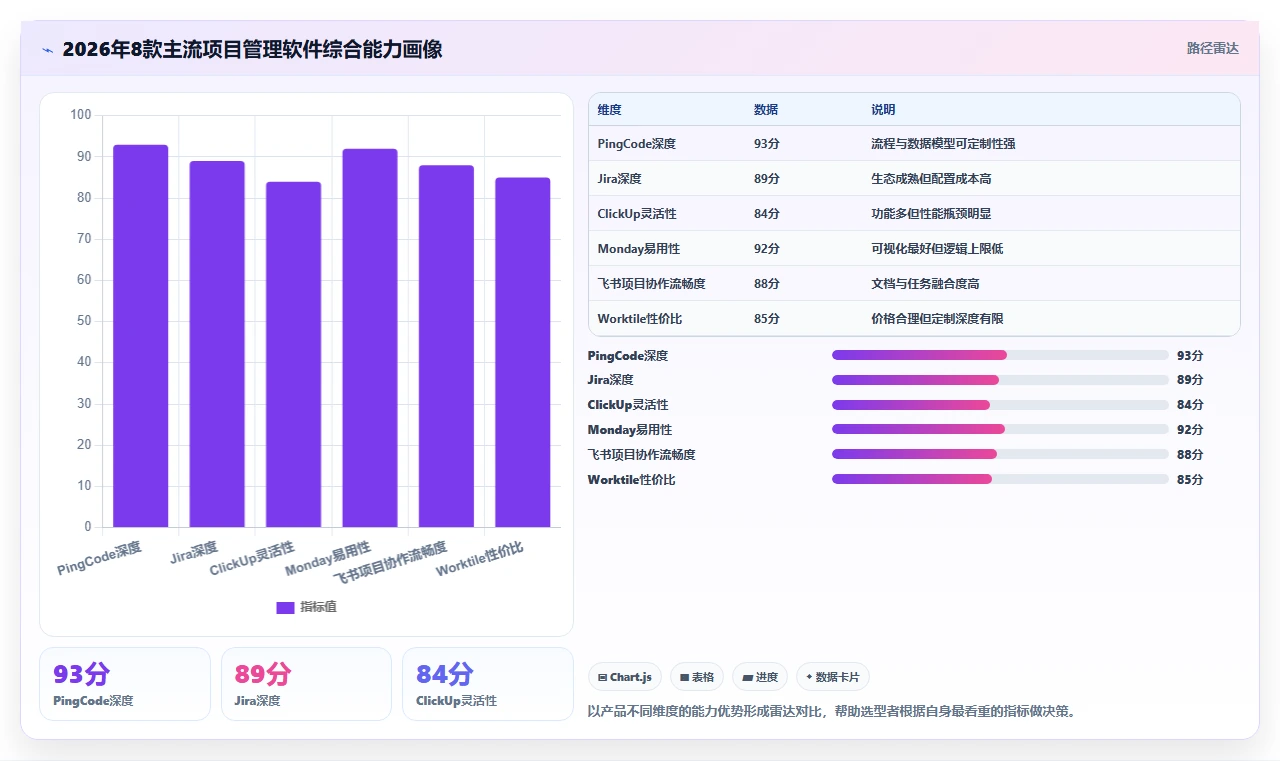Click the ClickUp灵活性 table row label

click(x=637, y=214)
